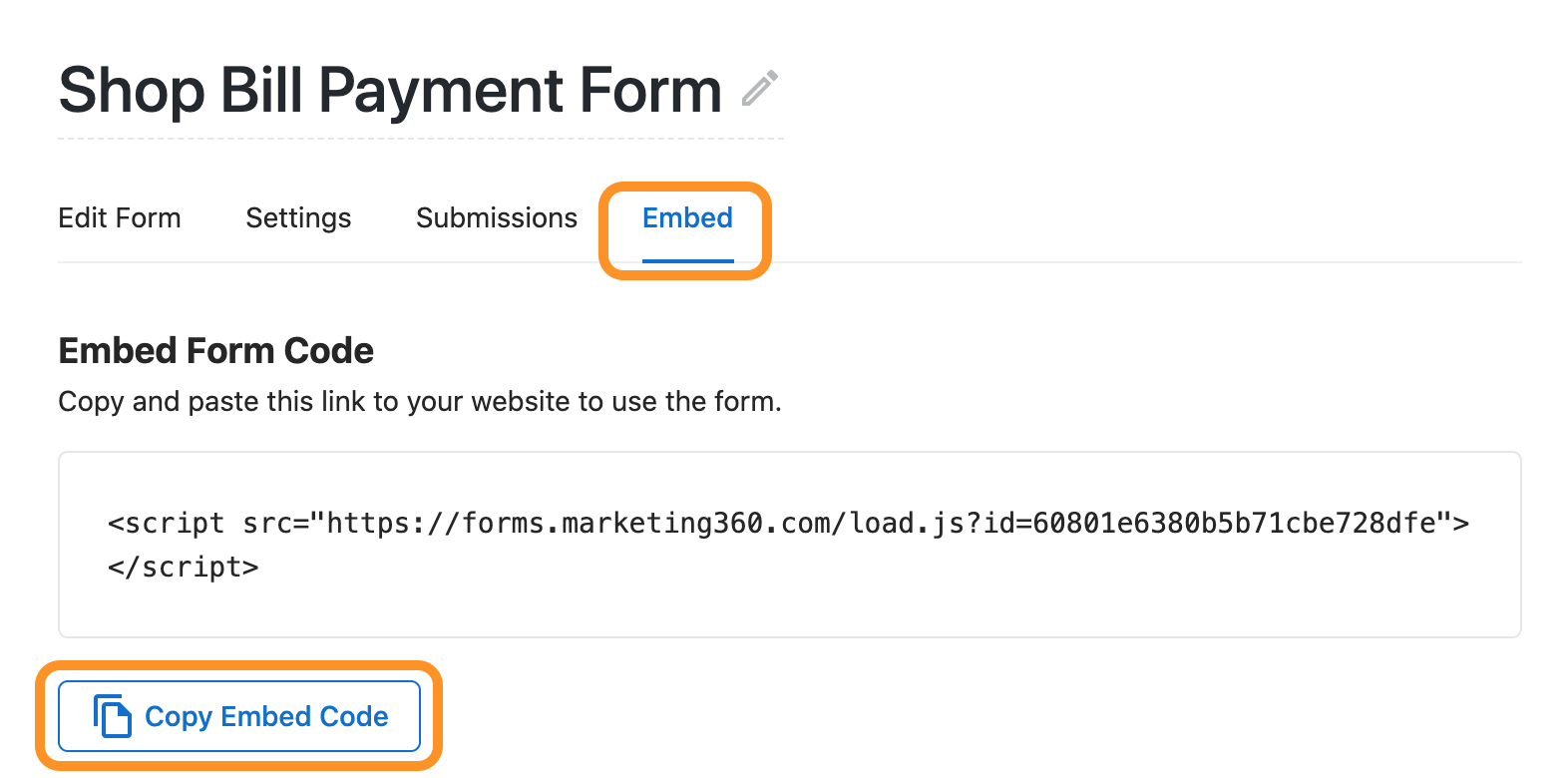The height and width of the screenshot is (778, 1568).
Task: View the Submissions tab
Action: click(x=497, y=217)
